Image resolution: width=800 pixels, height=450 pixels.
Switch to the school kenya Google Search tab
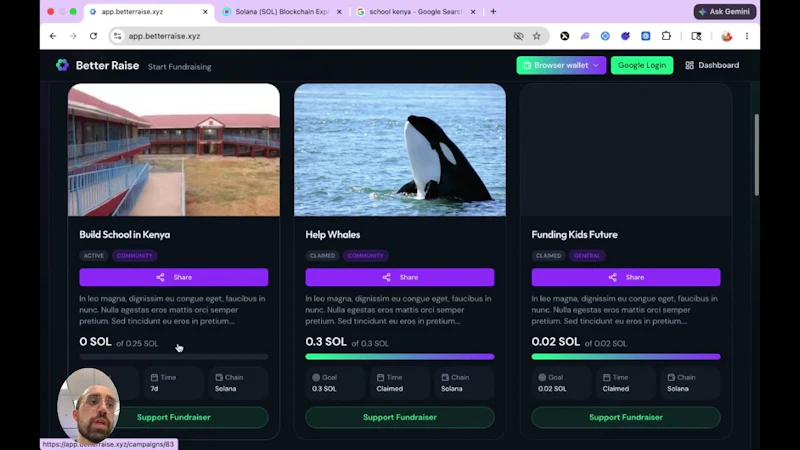(x=415, y=11)
